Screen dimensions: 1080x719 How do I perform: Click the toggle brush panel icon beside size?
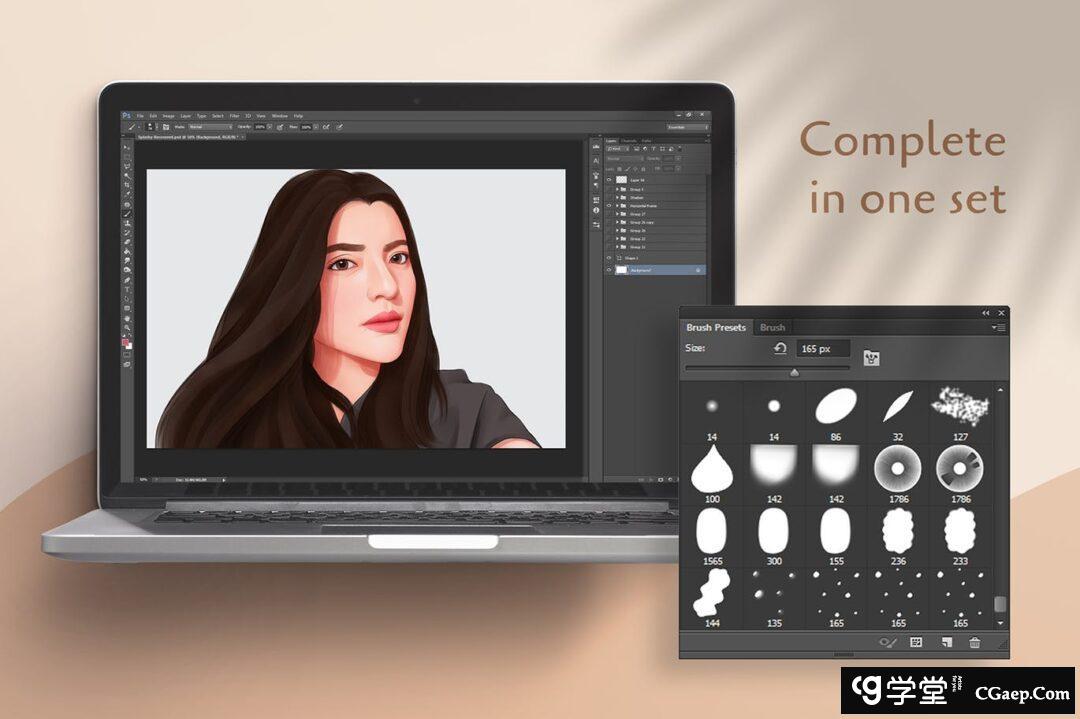point(872,357)
